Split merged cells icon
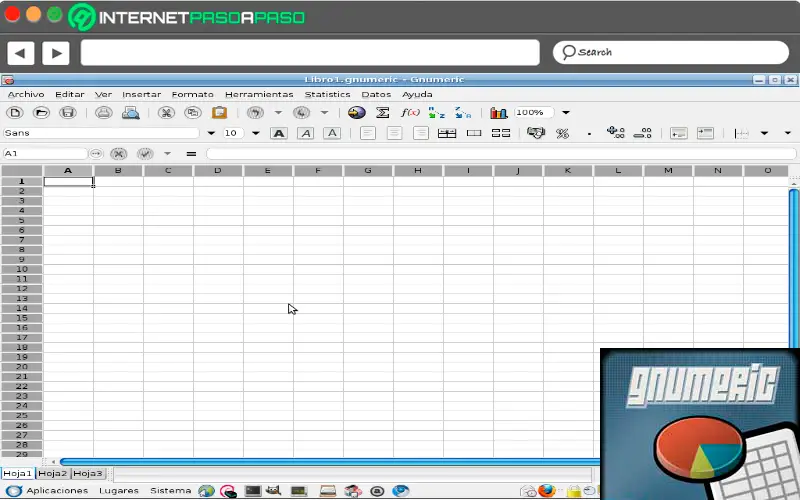The image size is (800, 500). point(501,133)
